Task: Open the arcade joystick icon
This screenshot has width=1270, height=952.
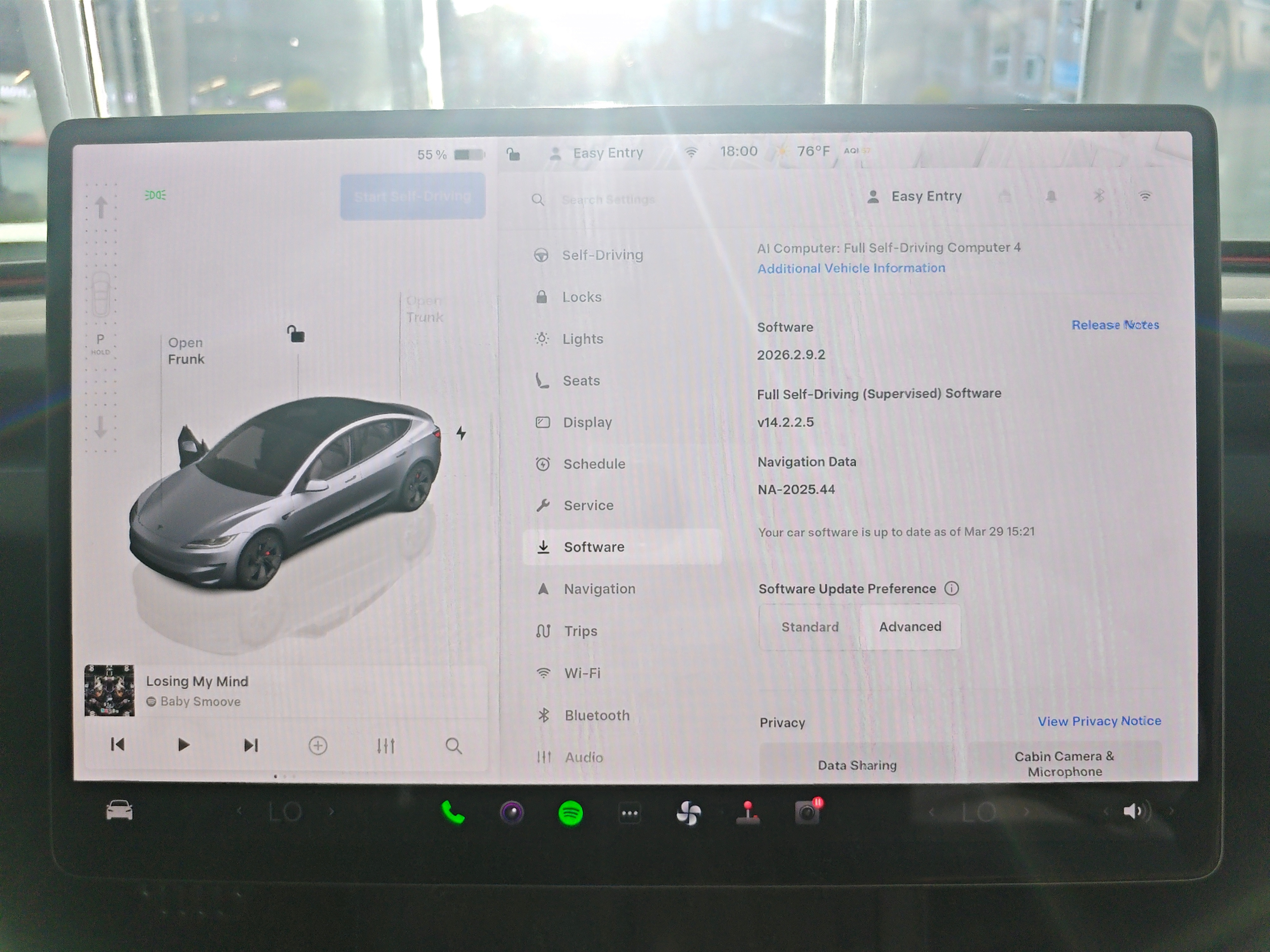Action: coord(748,813)
